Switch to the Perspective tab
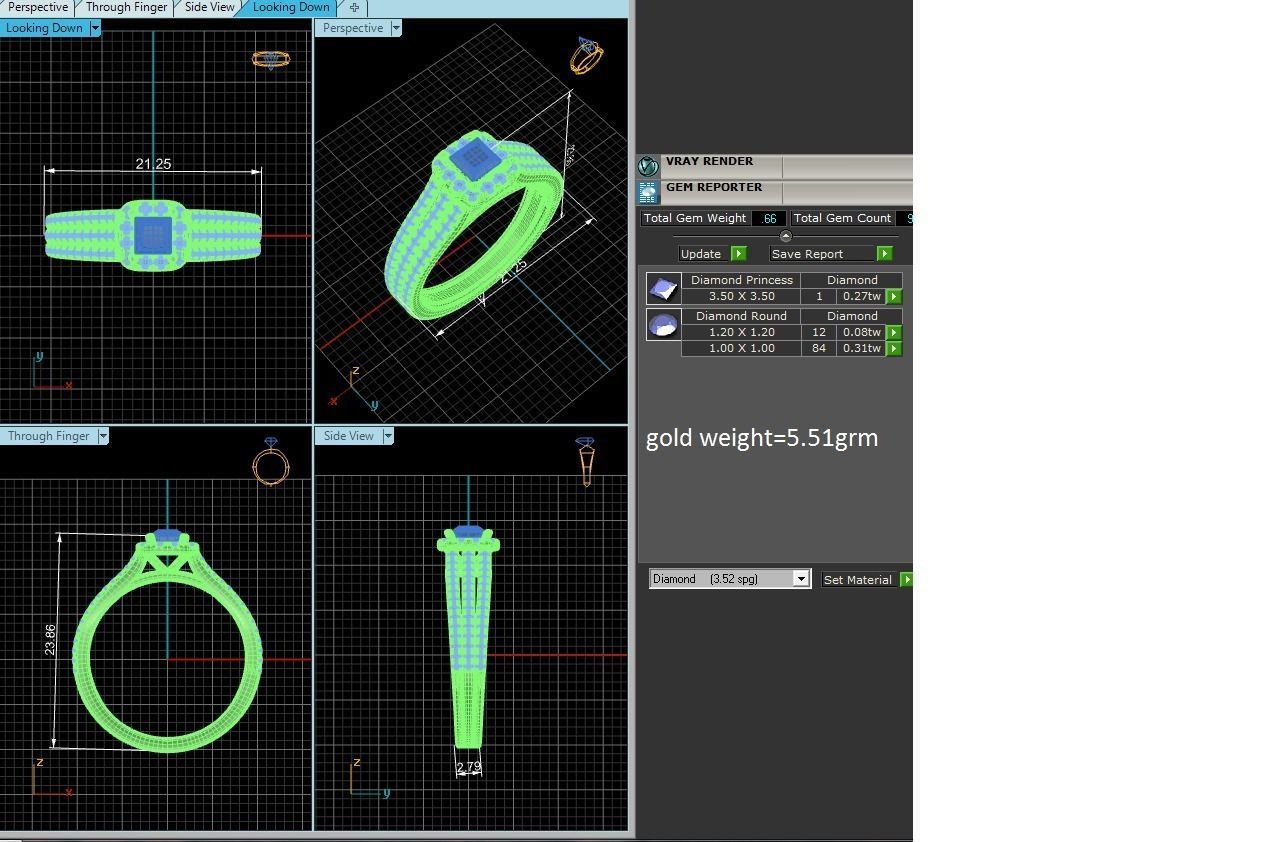Image resolution: width=1274 pixels, height=842 pixels. click(x=38, y=7)
